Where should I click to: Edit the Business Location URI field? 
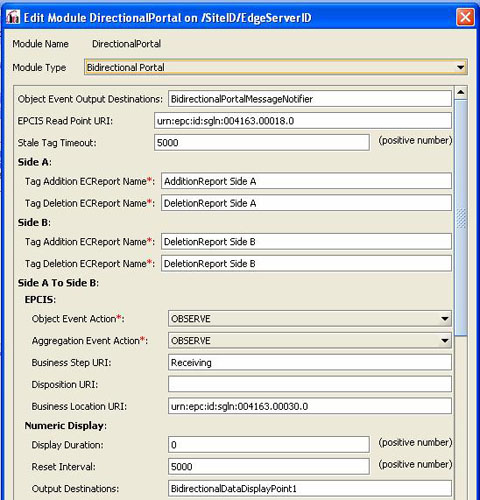tap(310, 406)
